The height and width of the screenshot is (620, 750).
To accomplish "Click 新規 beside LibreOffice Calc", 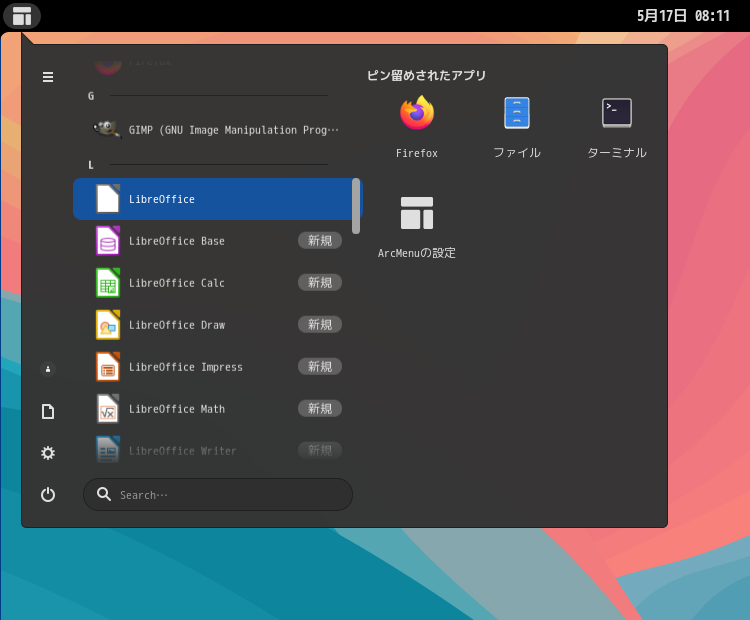I will pos(320,282).
